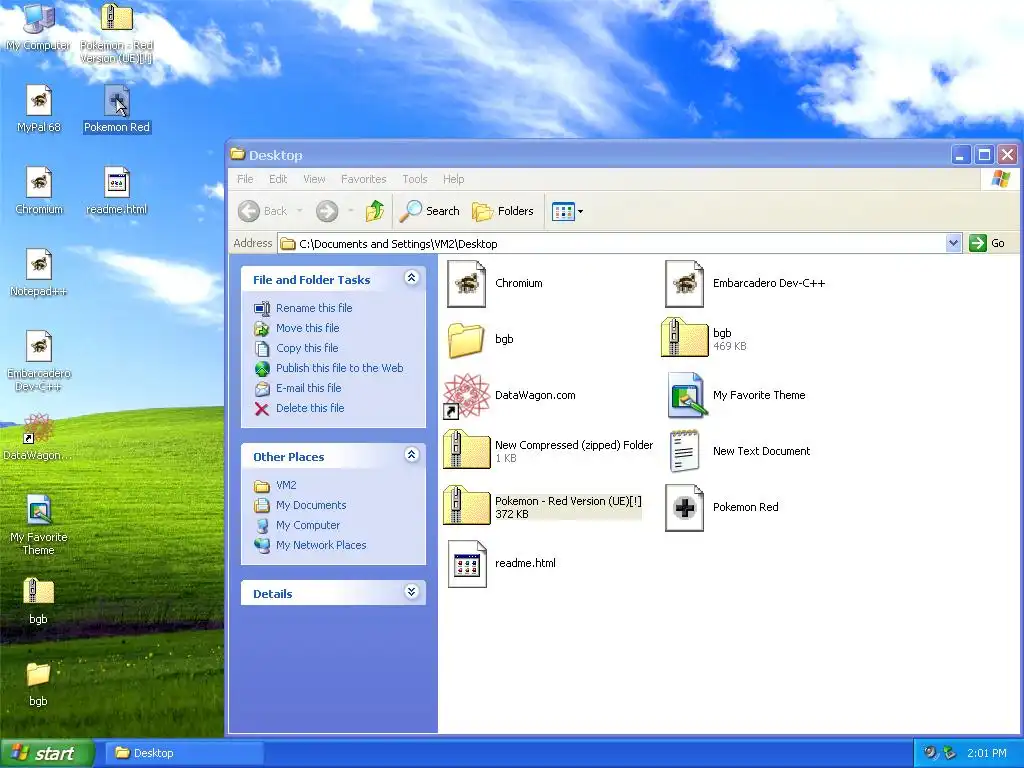1024x768 pixels.
Task: Select DataWagon.com shortcut in Explorer window
Action: tap(509, 395)
